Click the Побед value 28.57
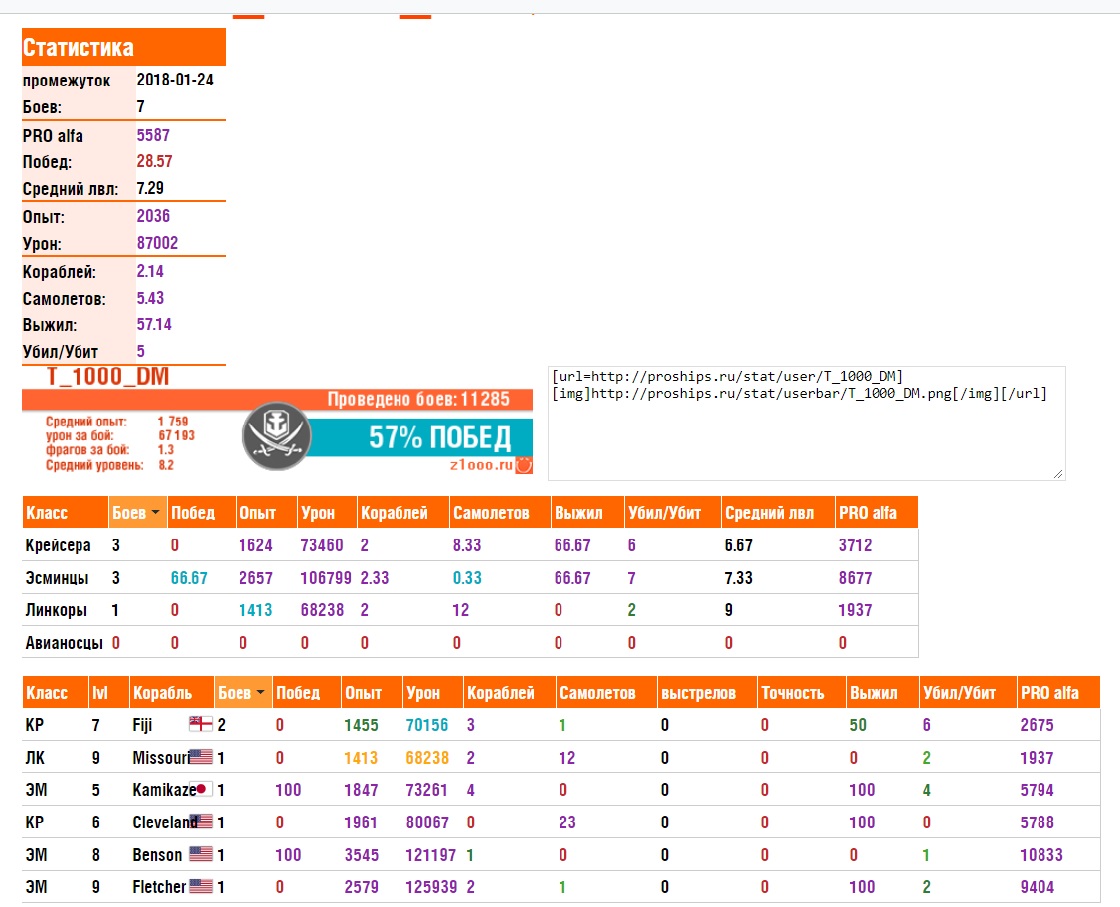This screenshot has width=1120, height=907. point(154,161)
